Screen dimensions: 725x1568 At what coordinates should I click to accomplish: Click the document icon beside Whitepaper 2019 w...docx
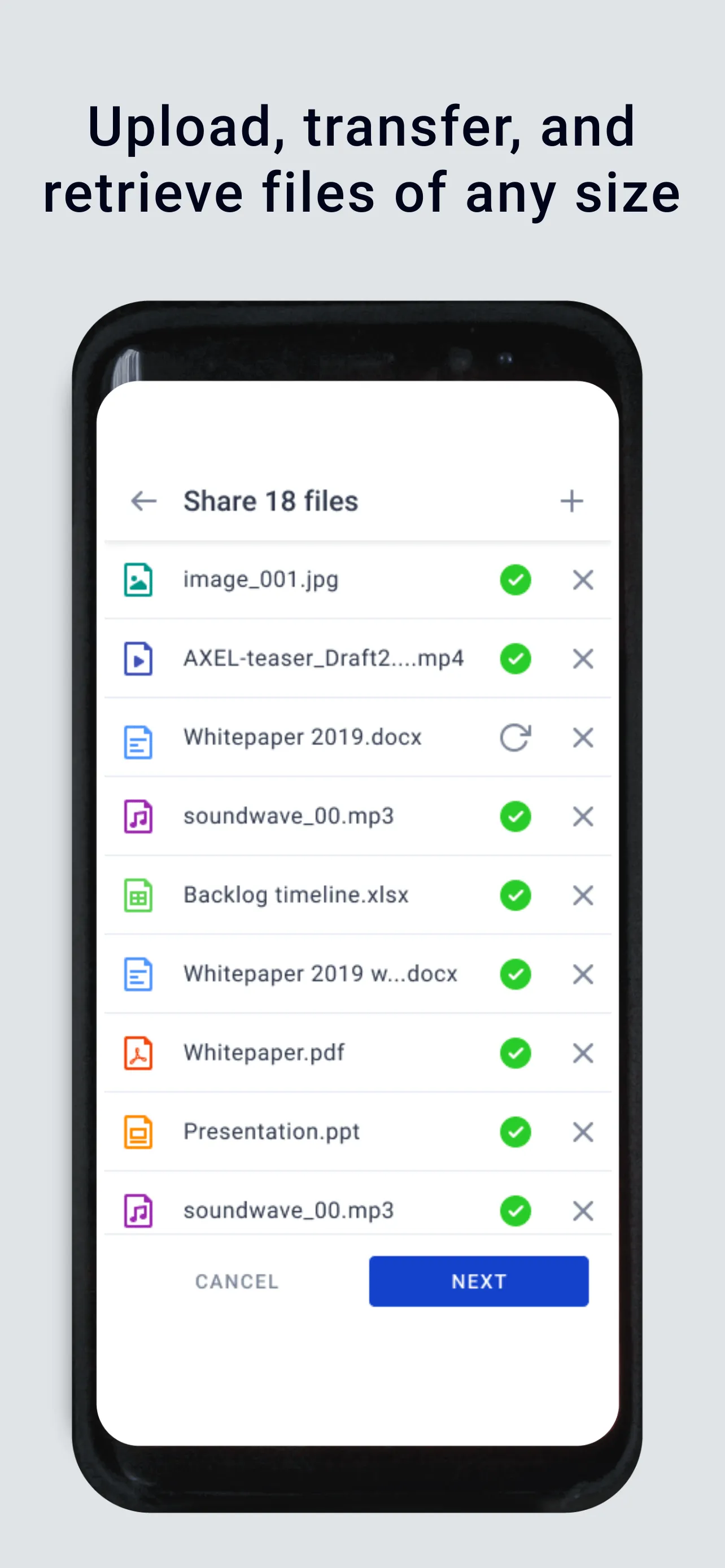click(x=138, y=974)
